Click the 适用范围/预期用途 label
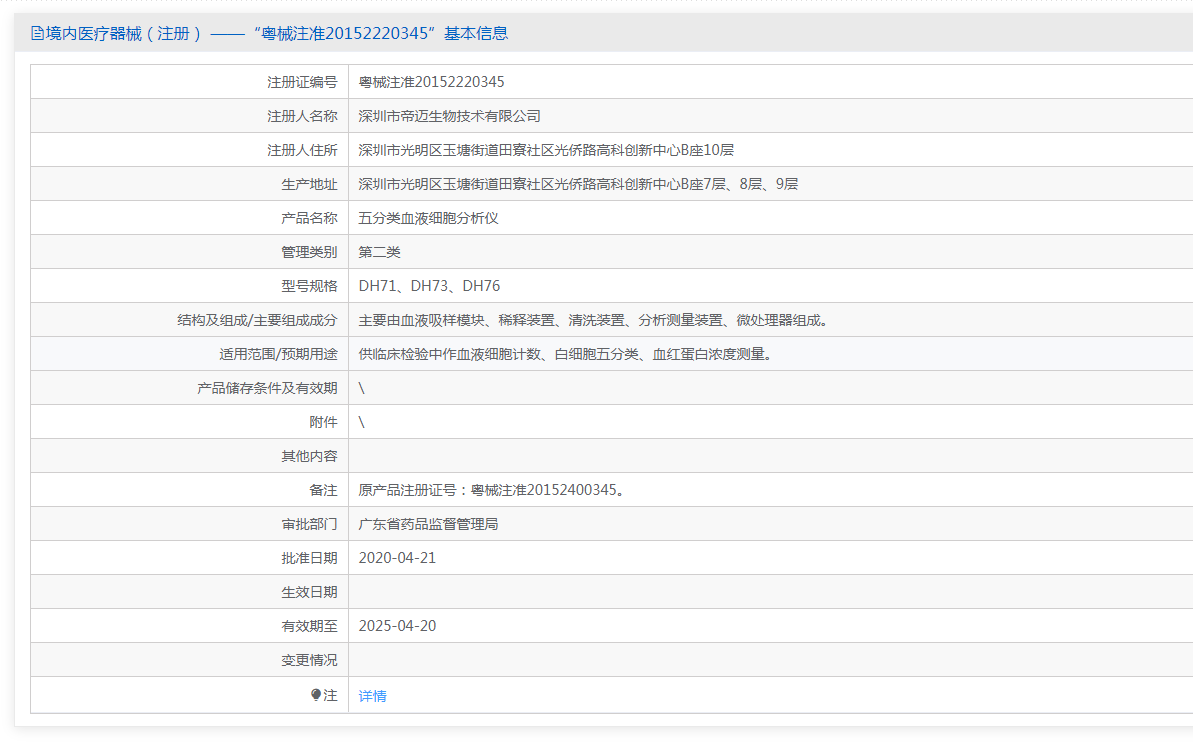The image size is (1193, 751). 278,355
